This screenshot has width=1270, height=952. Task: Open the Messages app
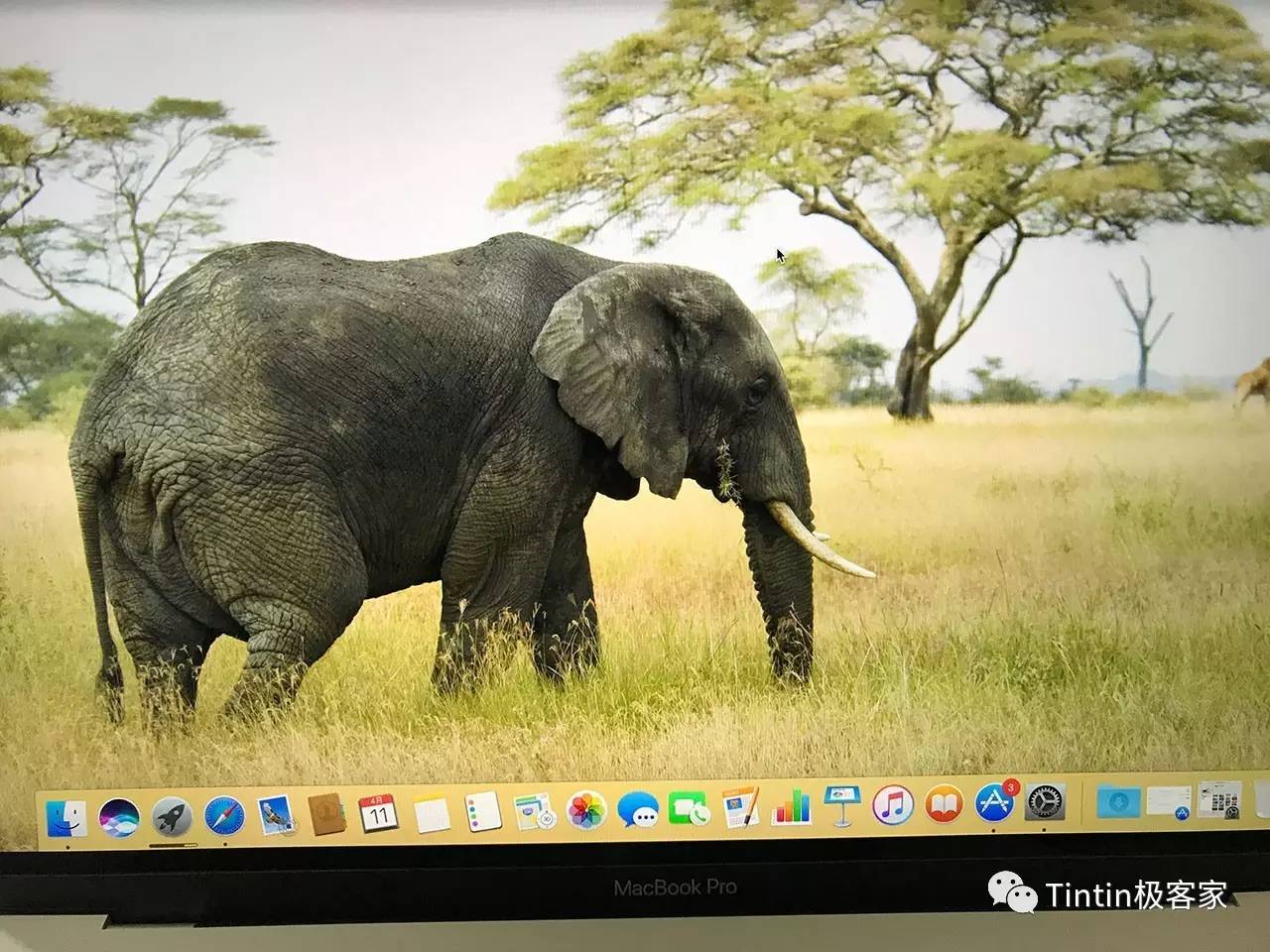click(637, 809)
